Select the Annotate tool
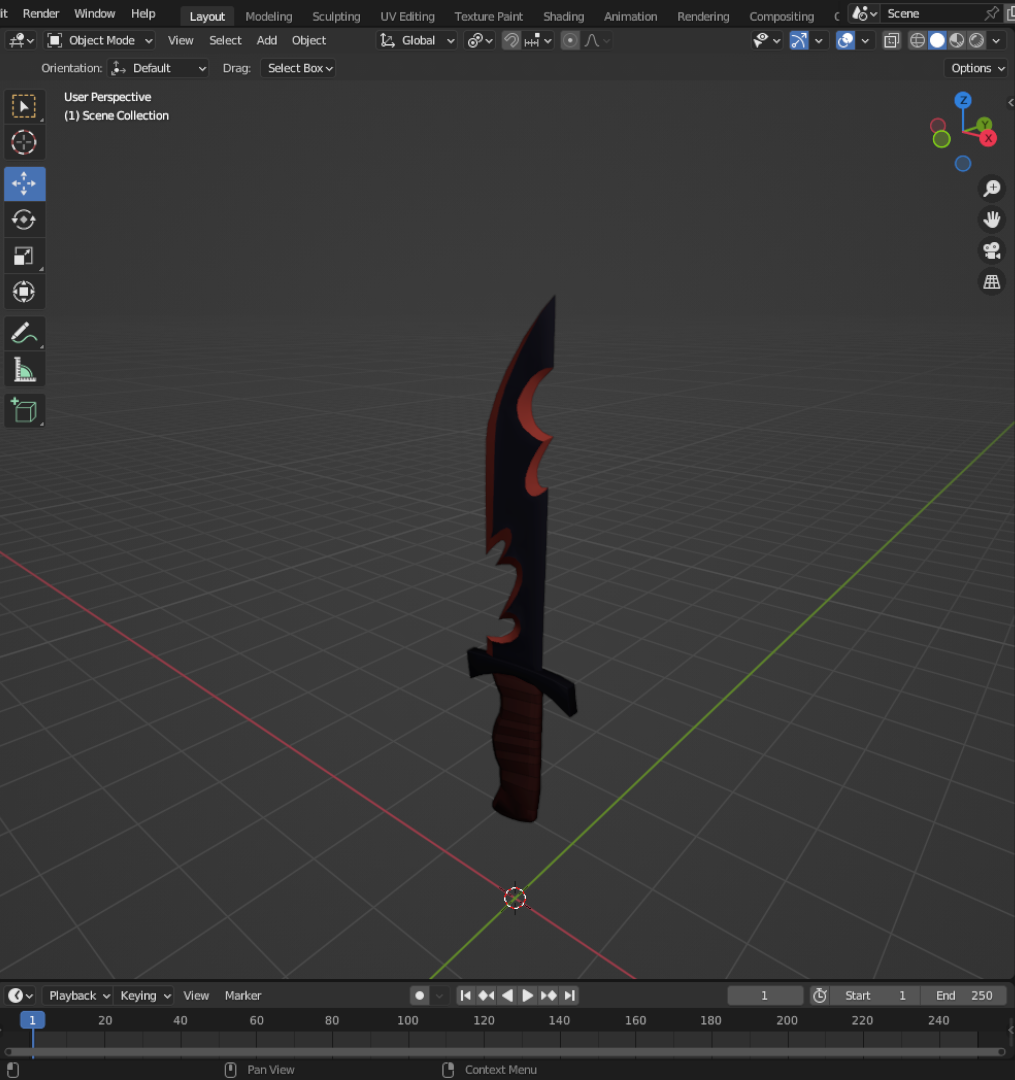Screen dimensions: 1015x1080 click(24, 333)
